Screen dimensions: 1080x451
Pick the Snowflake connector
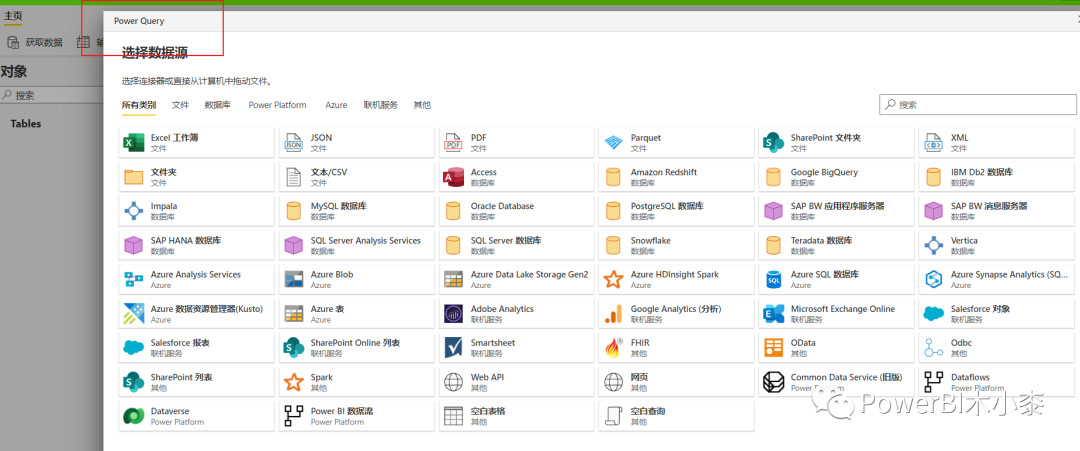[x=676, y=245]
